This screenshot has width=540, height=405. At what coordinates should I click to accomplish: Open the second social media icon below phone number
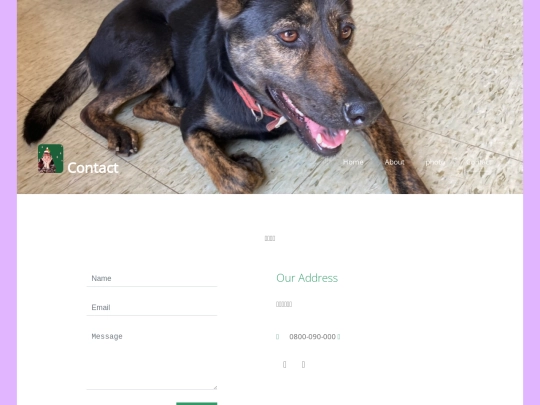pyautogui.click(x=303, y=364)
